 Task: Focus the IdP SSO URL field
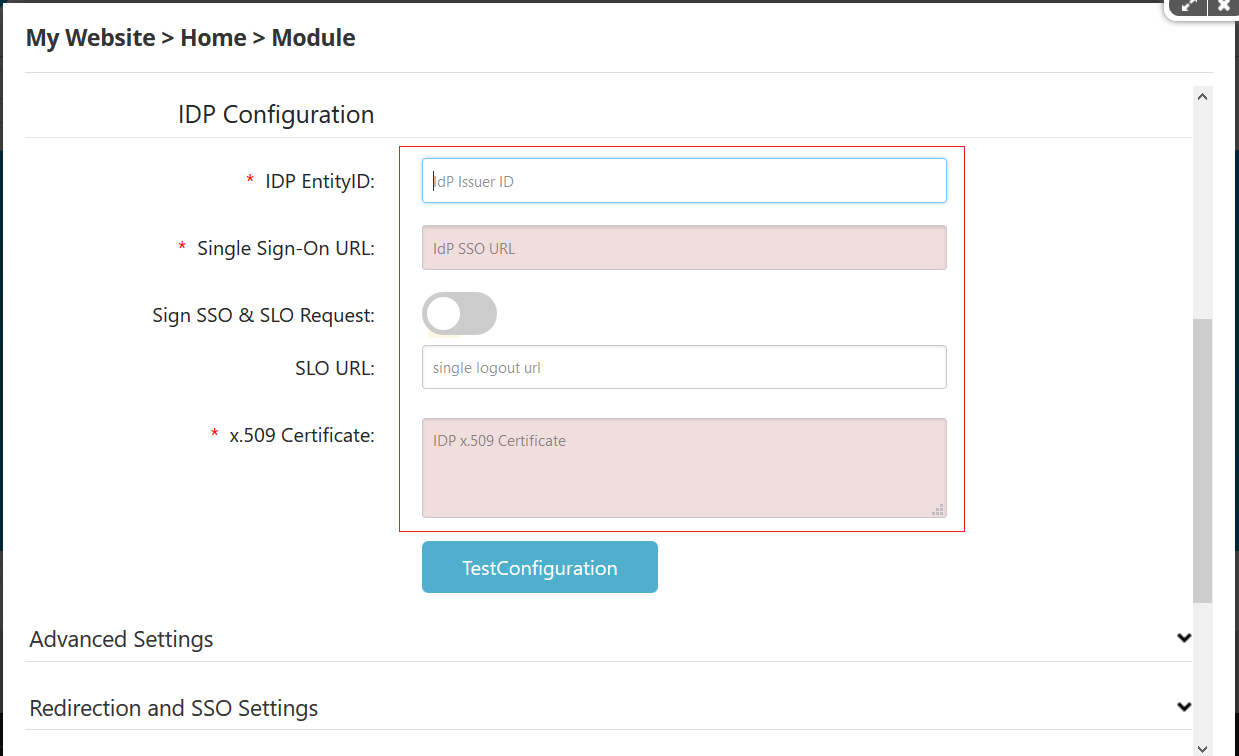pyautogui.click(x=684, y=248)
